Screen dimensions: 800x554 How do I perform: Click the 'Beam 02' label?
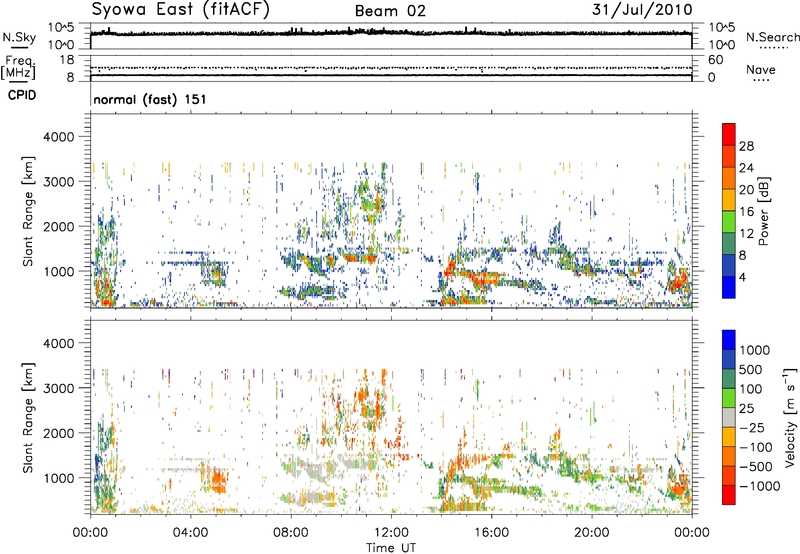[x=390, y=11]
